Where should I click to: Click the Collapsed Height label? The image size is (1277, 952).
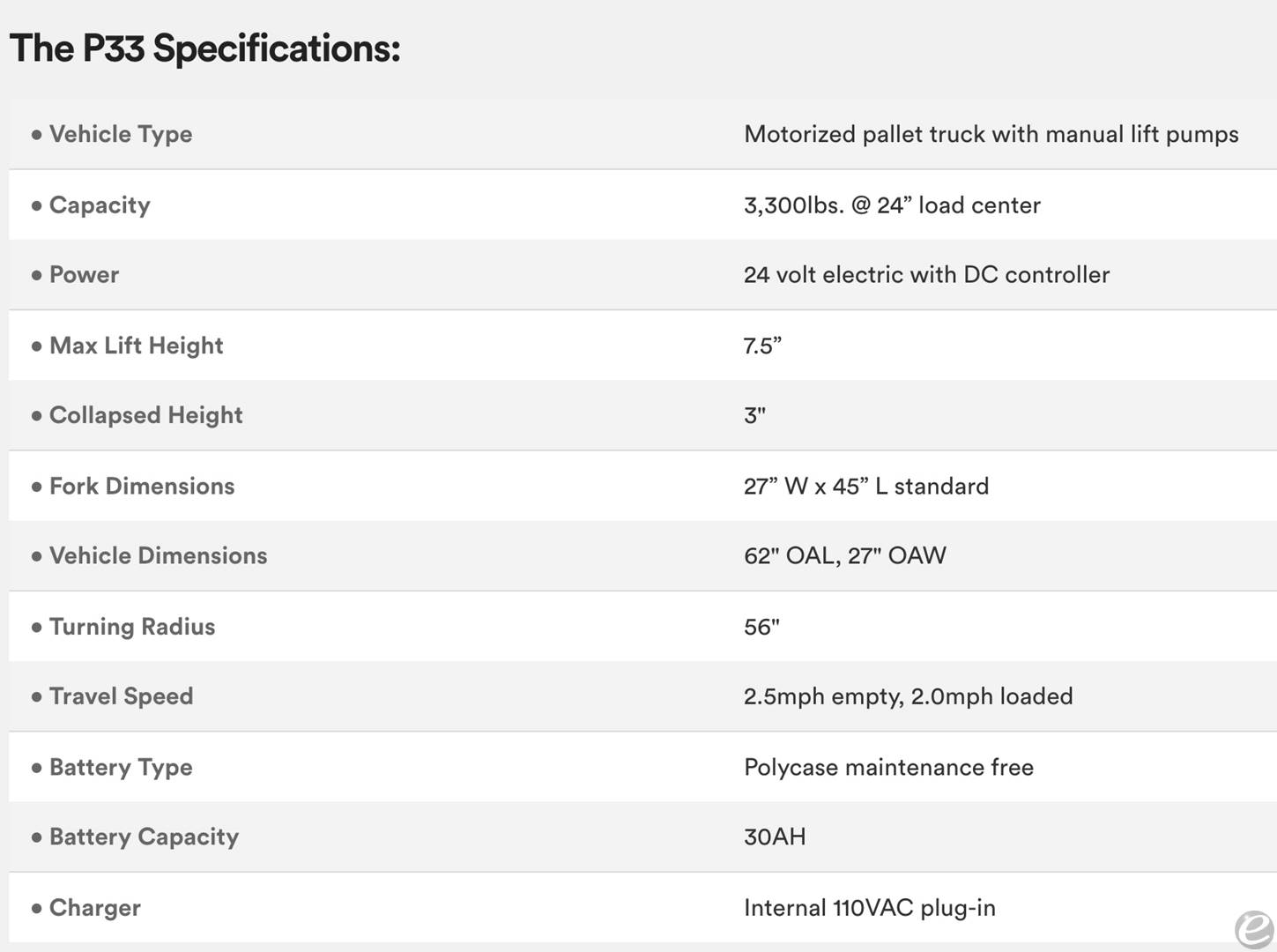tap(145, 415)
